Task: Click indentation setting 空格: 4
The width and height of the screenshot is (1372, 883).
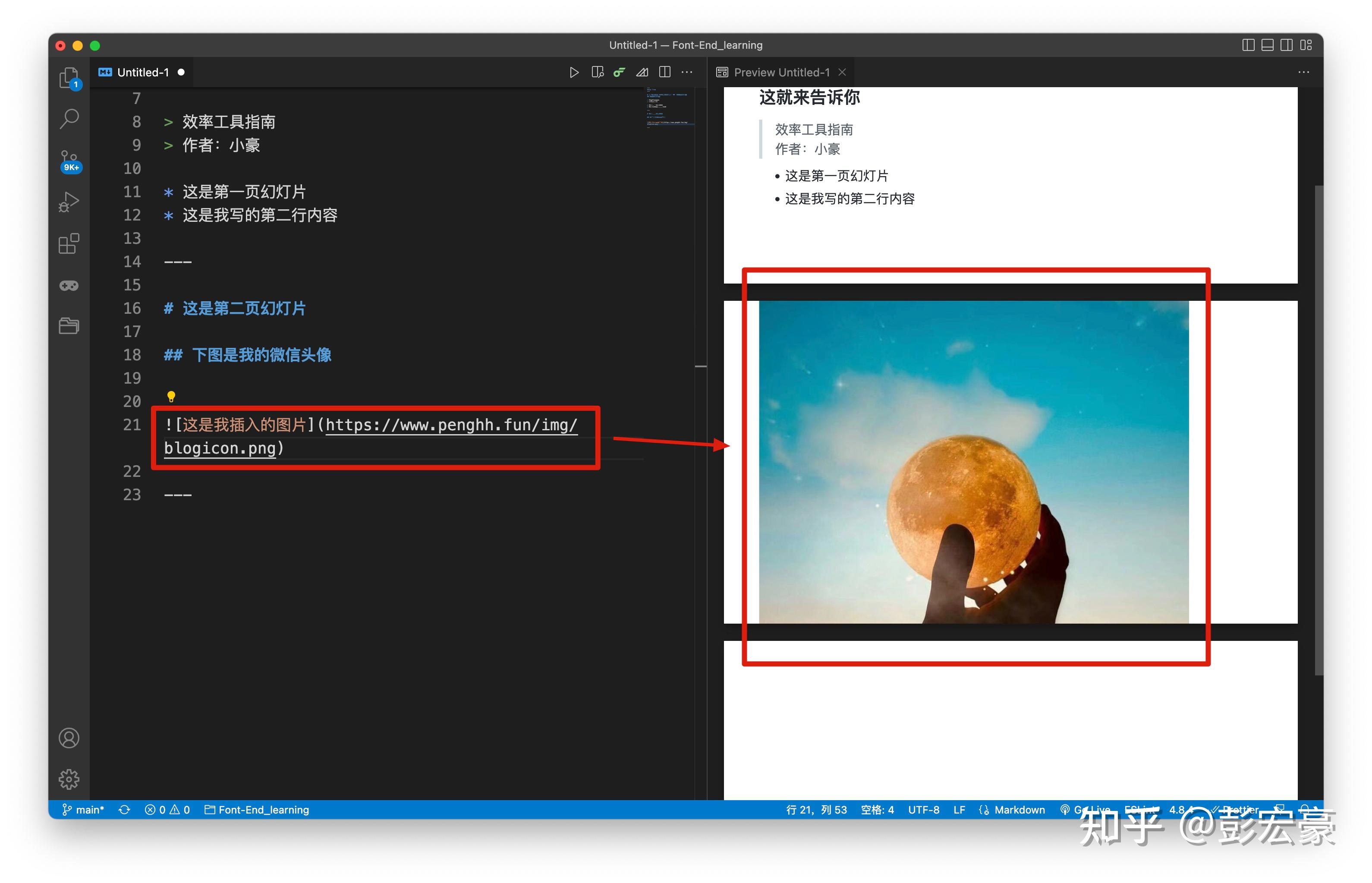Action: pyautogui.click(x=877, y=810)
